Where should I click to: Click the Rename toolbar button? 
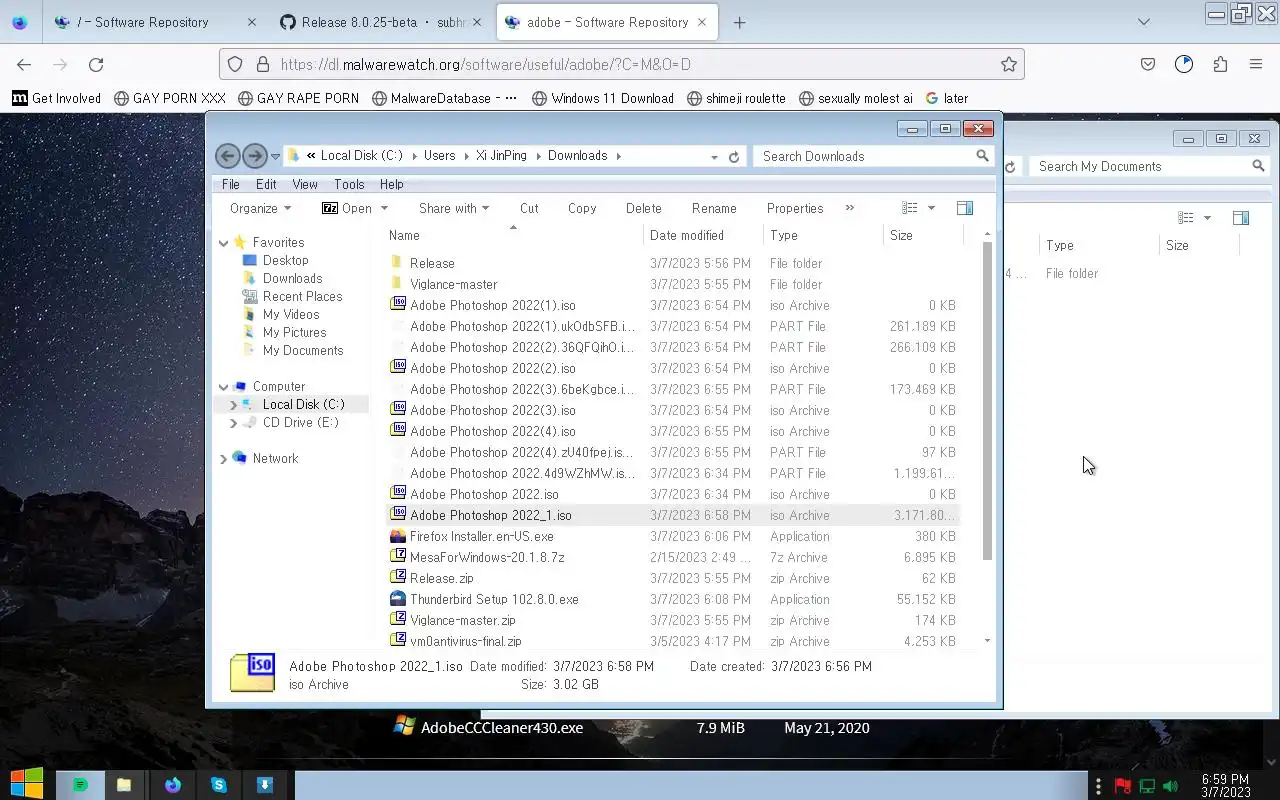(x=714, y=208)
